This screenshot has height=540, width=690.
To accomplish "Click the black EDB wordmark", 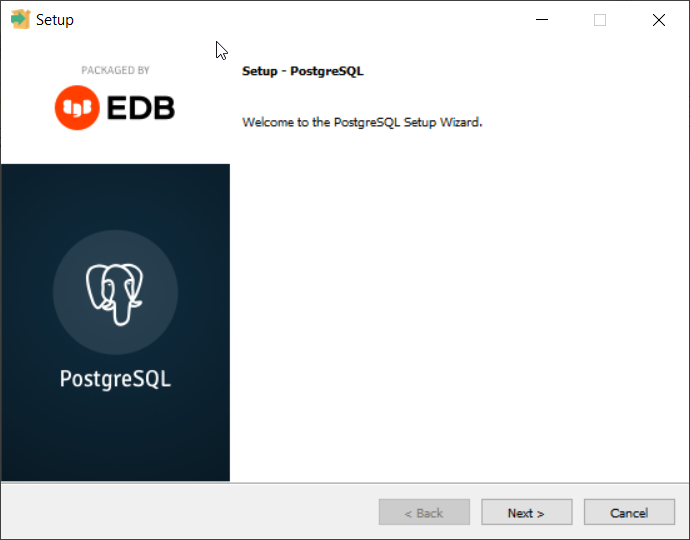I will (x=138, y=108).
